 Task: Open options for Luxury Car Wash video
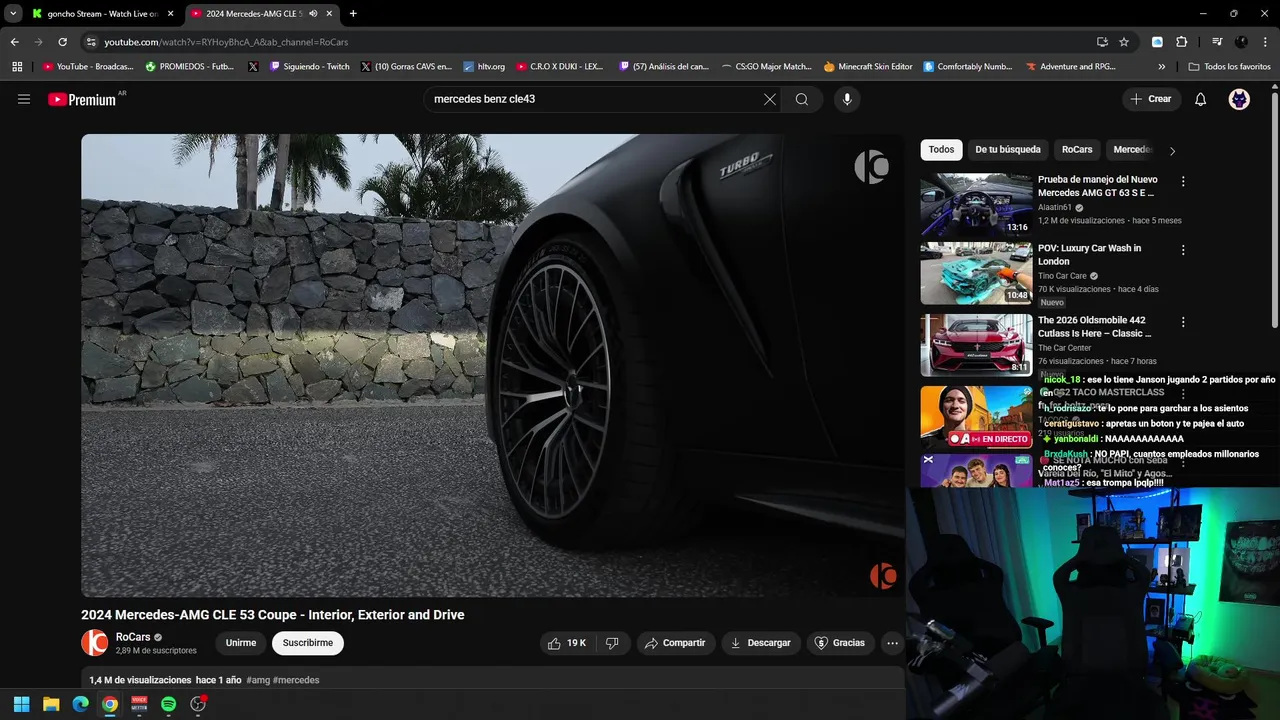tap(1183, 250)
